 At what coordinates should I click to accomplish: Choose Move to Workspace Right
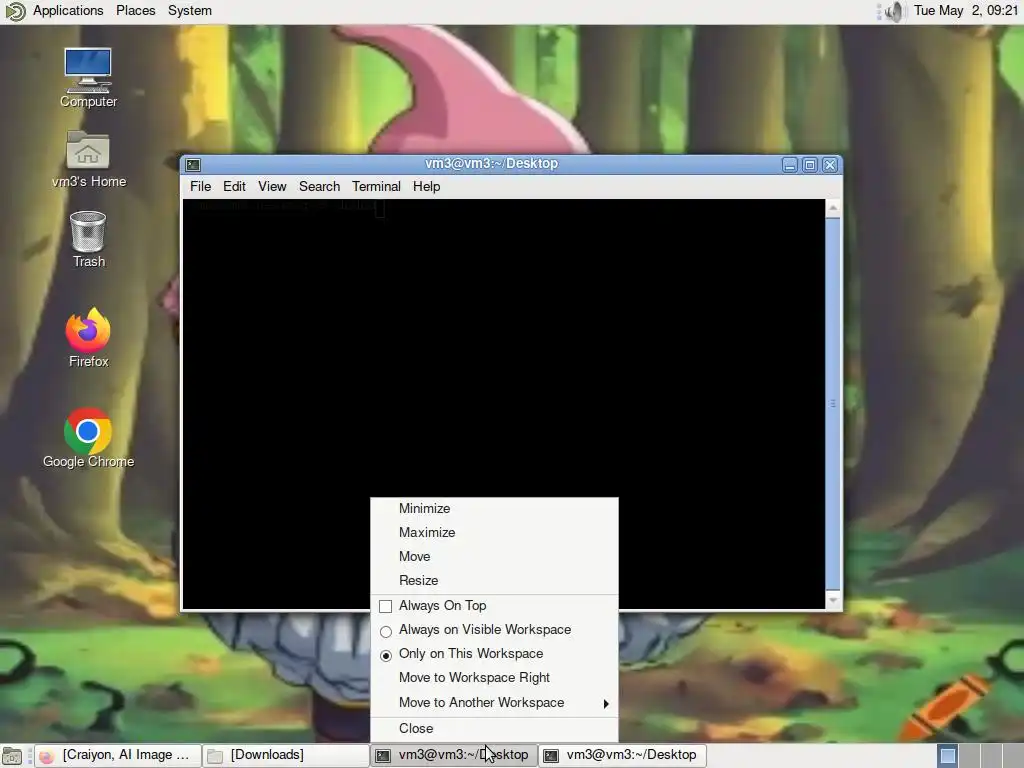tap(494, 678)
